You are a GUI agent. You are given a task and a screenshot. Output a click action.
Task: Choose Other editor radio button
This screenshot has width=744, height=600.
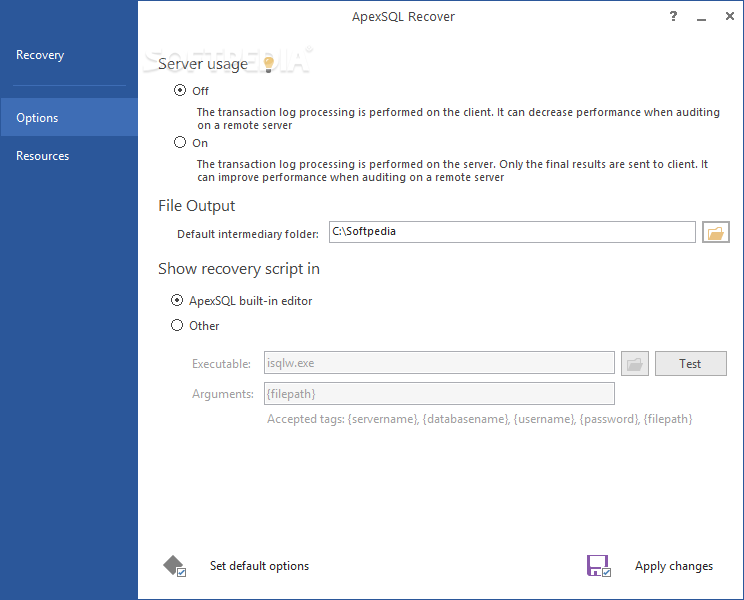[177, 325]
